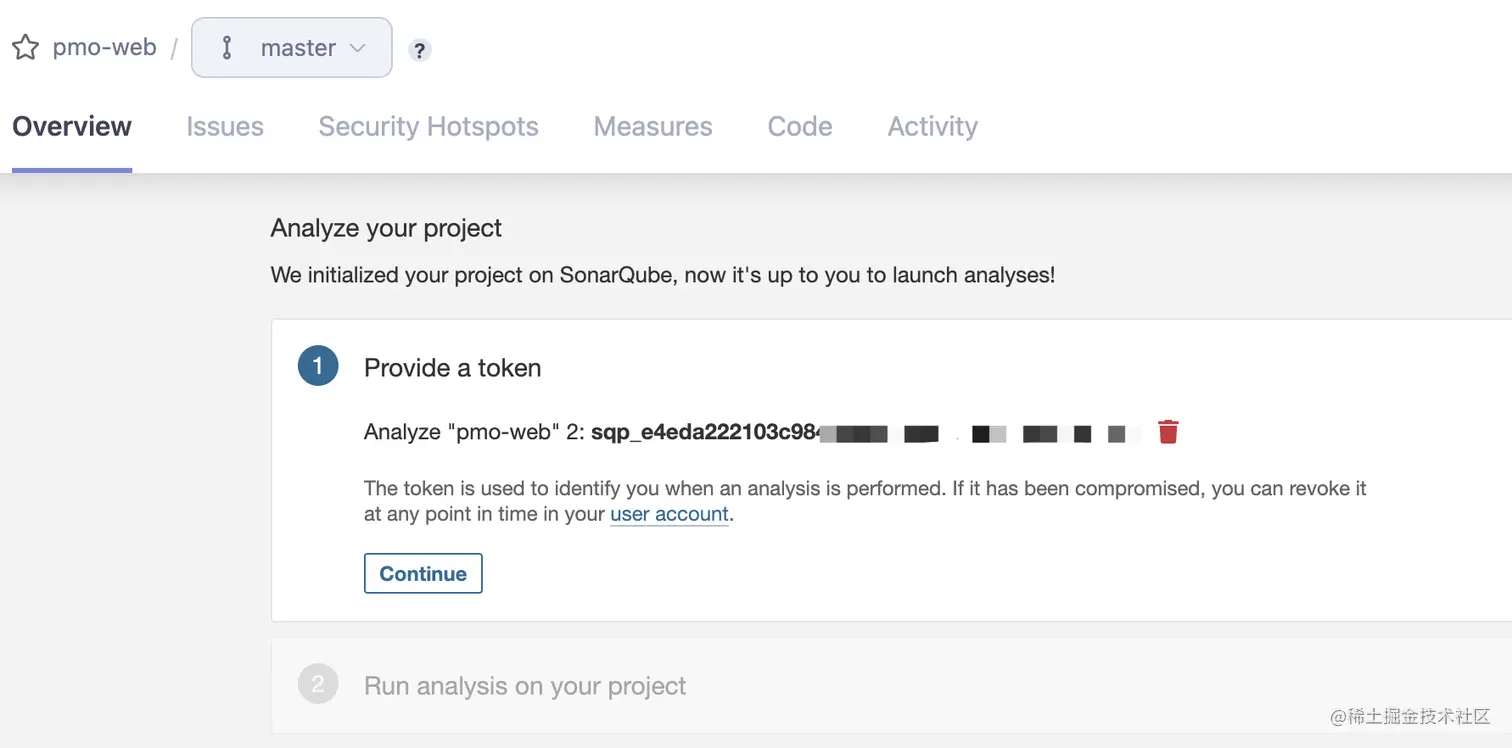Expand Run analysis on your project step
Screen dimensions: 1512x748
[x=525, y=686]
